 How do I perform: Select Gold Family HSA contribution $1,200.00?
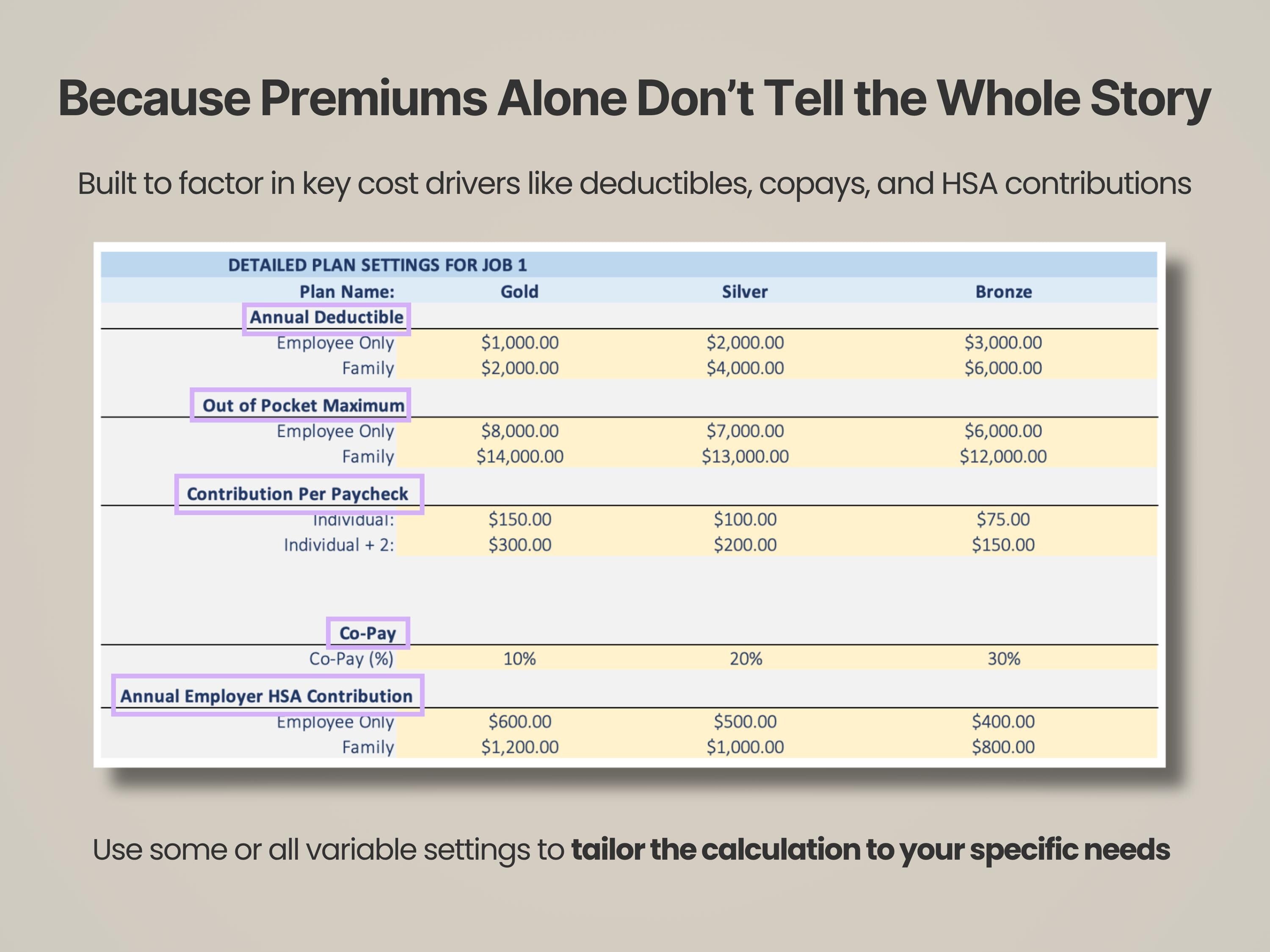coord(519,747)
